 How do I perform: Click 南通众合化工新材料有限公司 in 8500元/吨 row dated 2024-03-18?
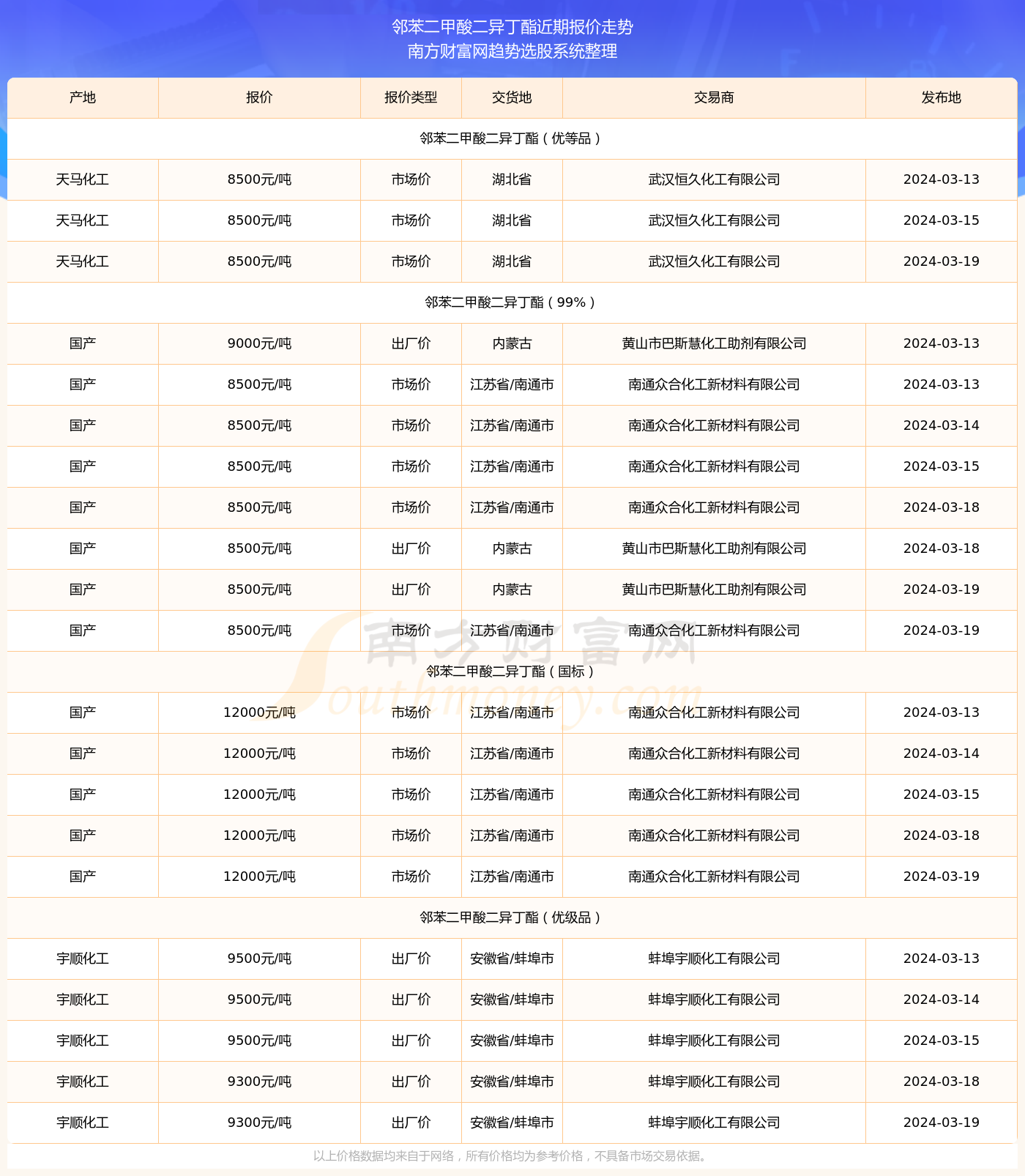tap(714, 507)
